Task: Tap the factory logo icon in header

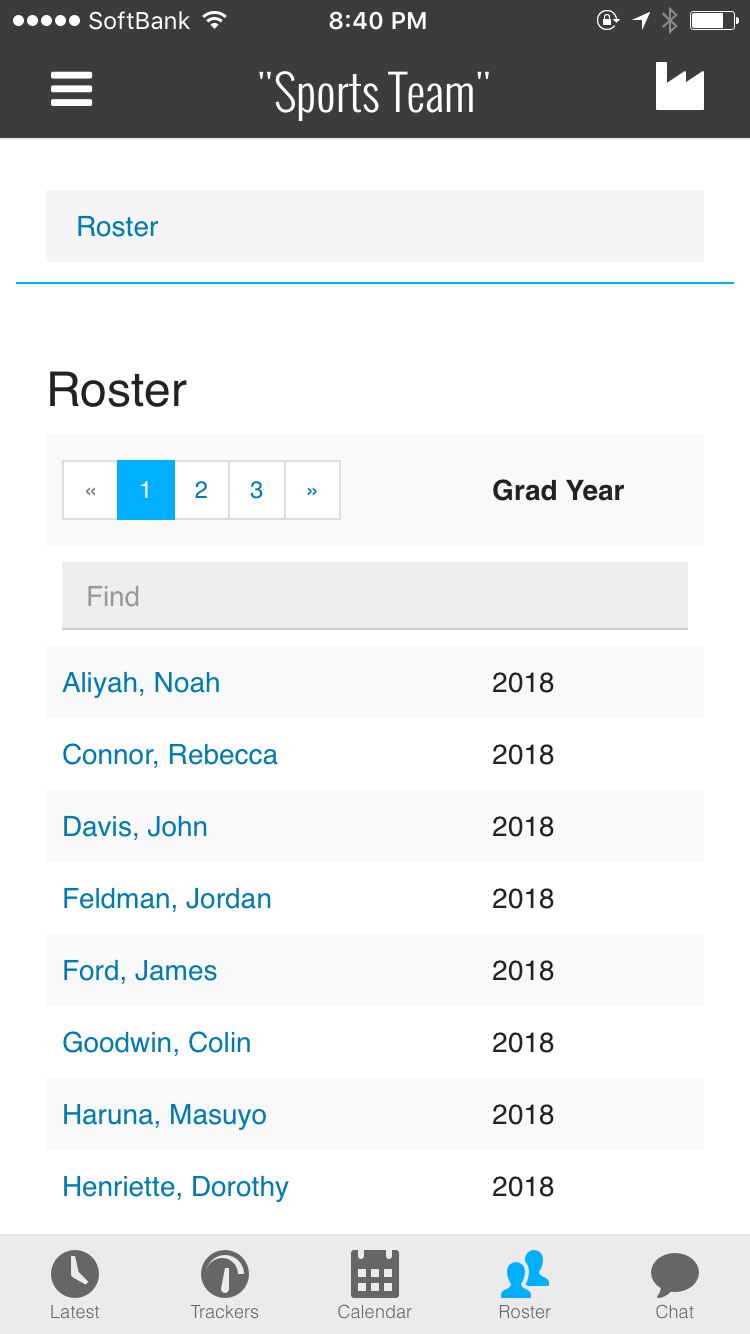Action: (x=680, y=86)
